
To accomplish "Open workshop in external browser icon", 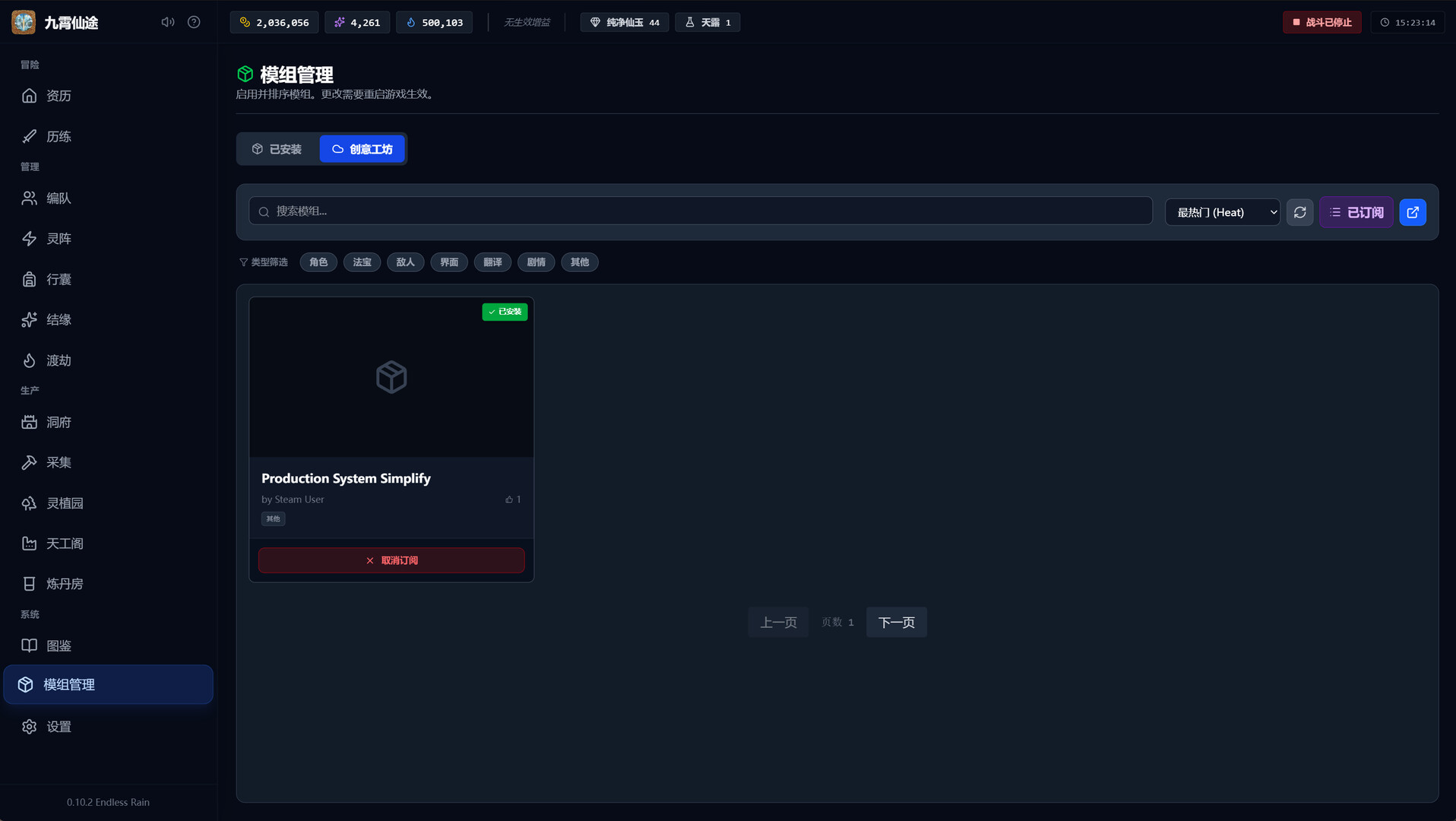I will point(1412,212).
